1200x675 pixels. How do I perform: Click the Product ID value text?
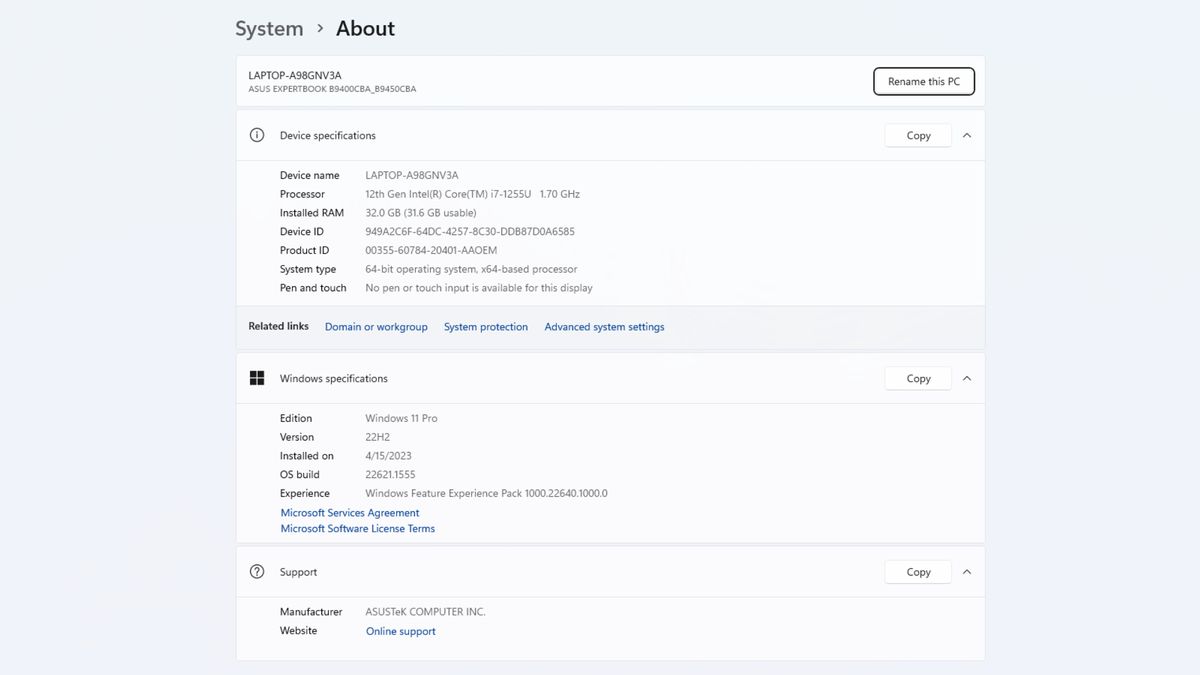431,250
